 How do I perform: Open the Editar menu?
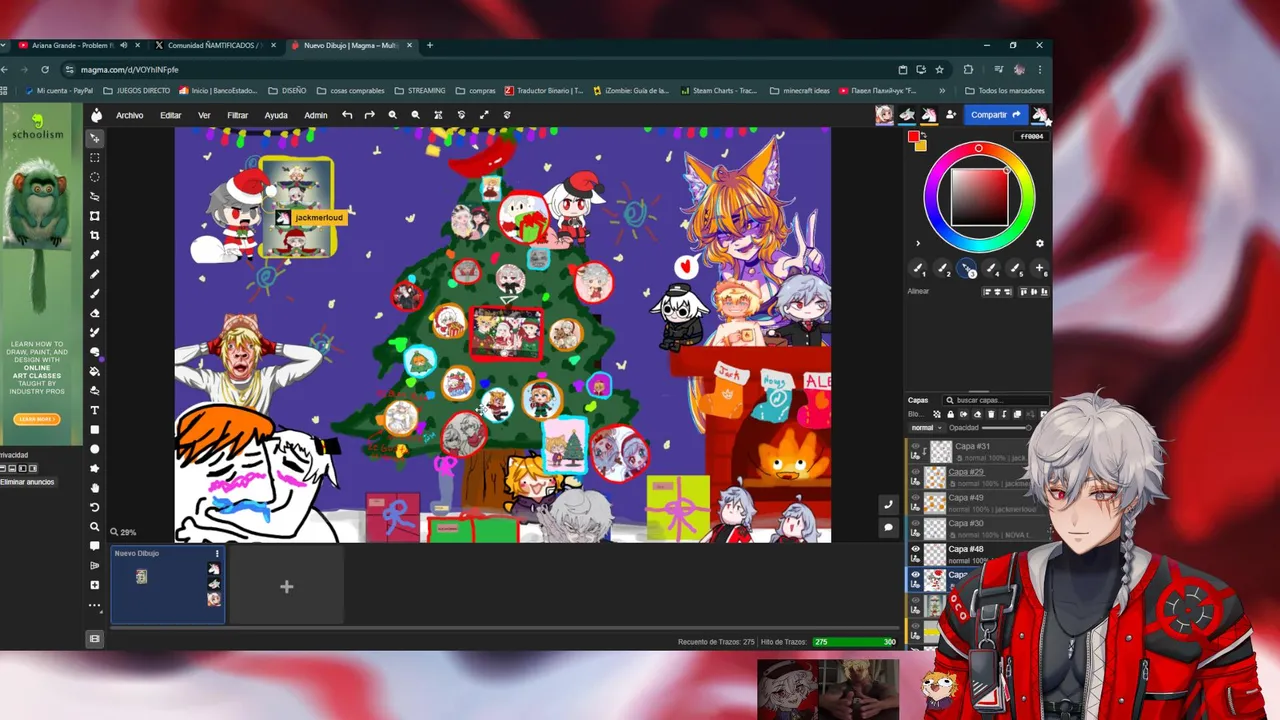tap(171, 115)
